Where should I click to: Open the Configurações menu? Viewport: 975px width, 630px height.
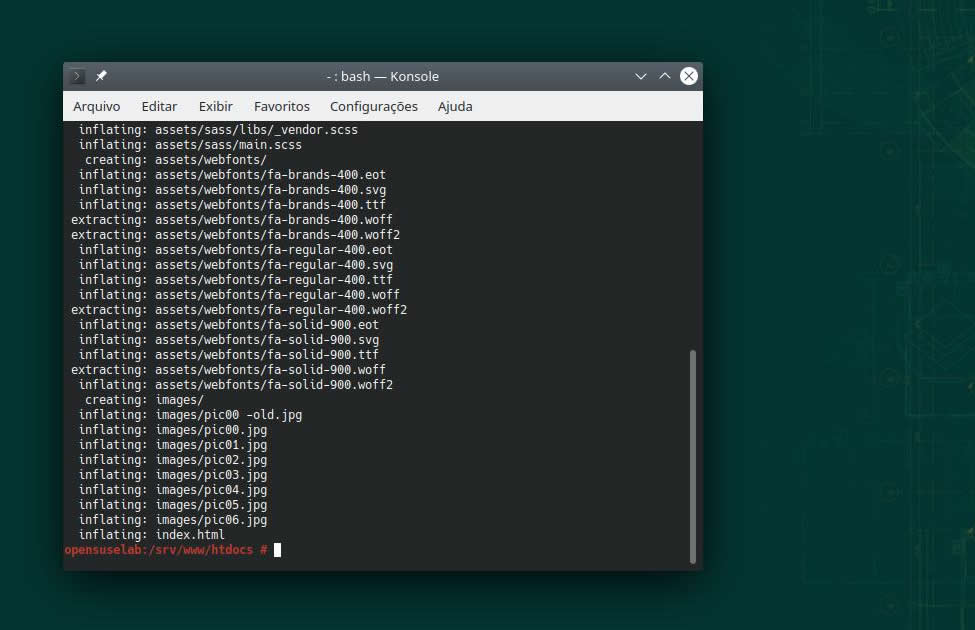click(x=373, y=106)
